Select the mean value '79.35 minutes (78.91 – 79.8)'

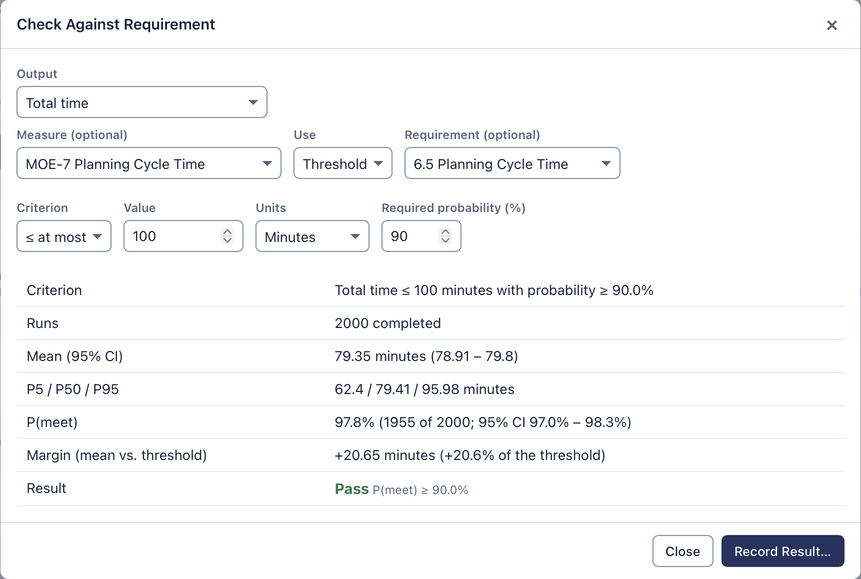pos(426,356)
